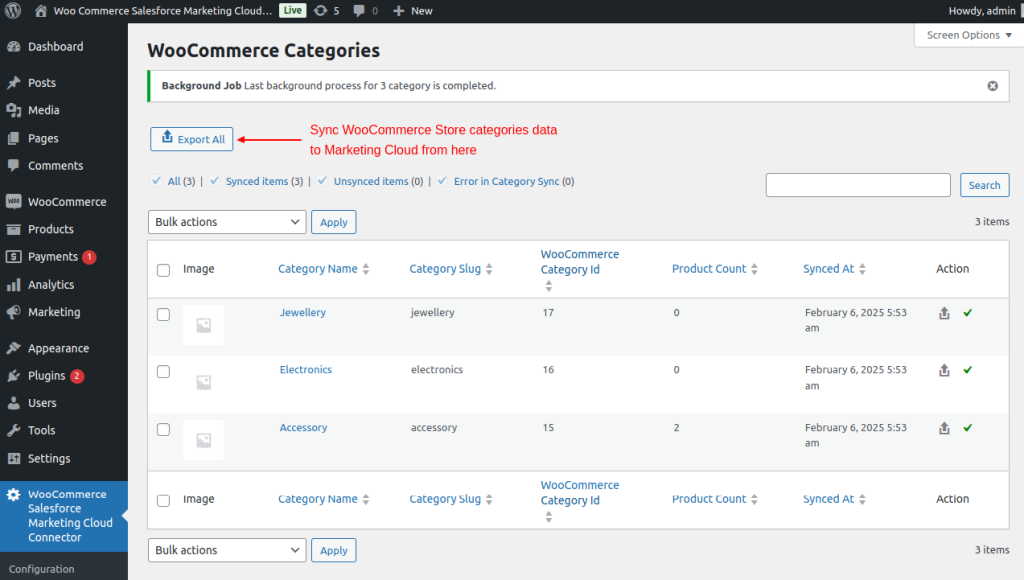Open the Plugins menu in sidebar
This screenshot has width=1024, height=580.
tap(47, 376)
